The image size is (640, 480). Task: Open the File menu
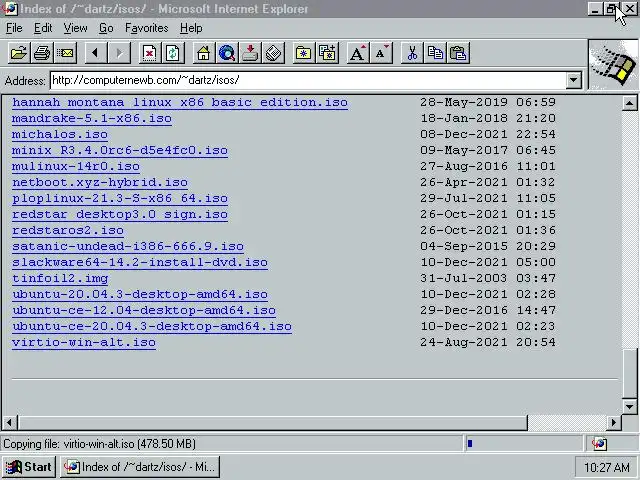click(14, 28)
